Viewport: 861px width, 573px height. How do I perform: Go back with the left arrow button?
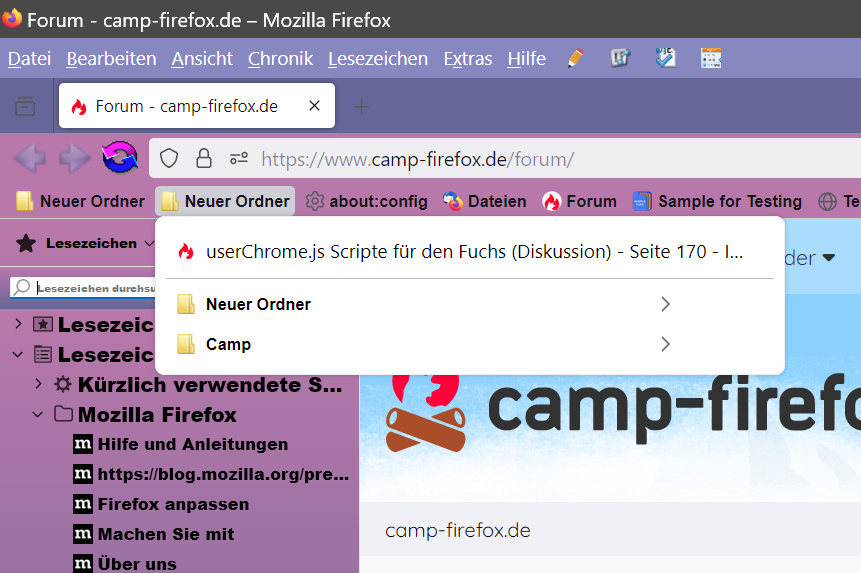pos(30,159)
